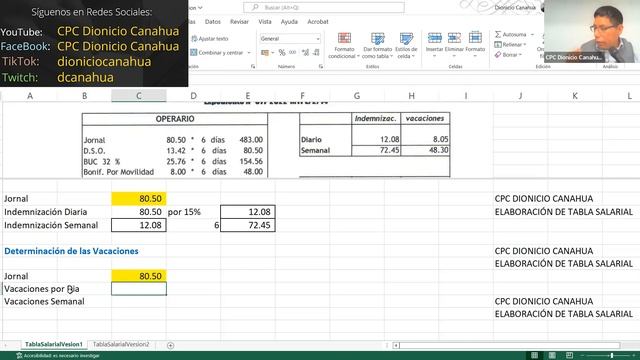
Task: Switch to Normal view in status bar
Action: pos(534,355)
